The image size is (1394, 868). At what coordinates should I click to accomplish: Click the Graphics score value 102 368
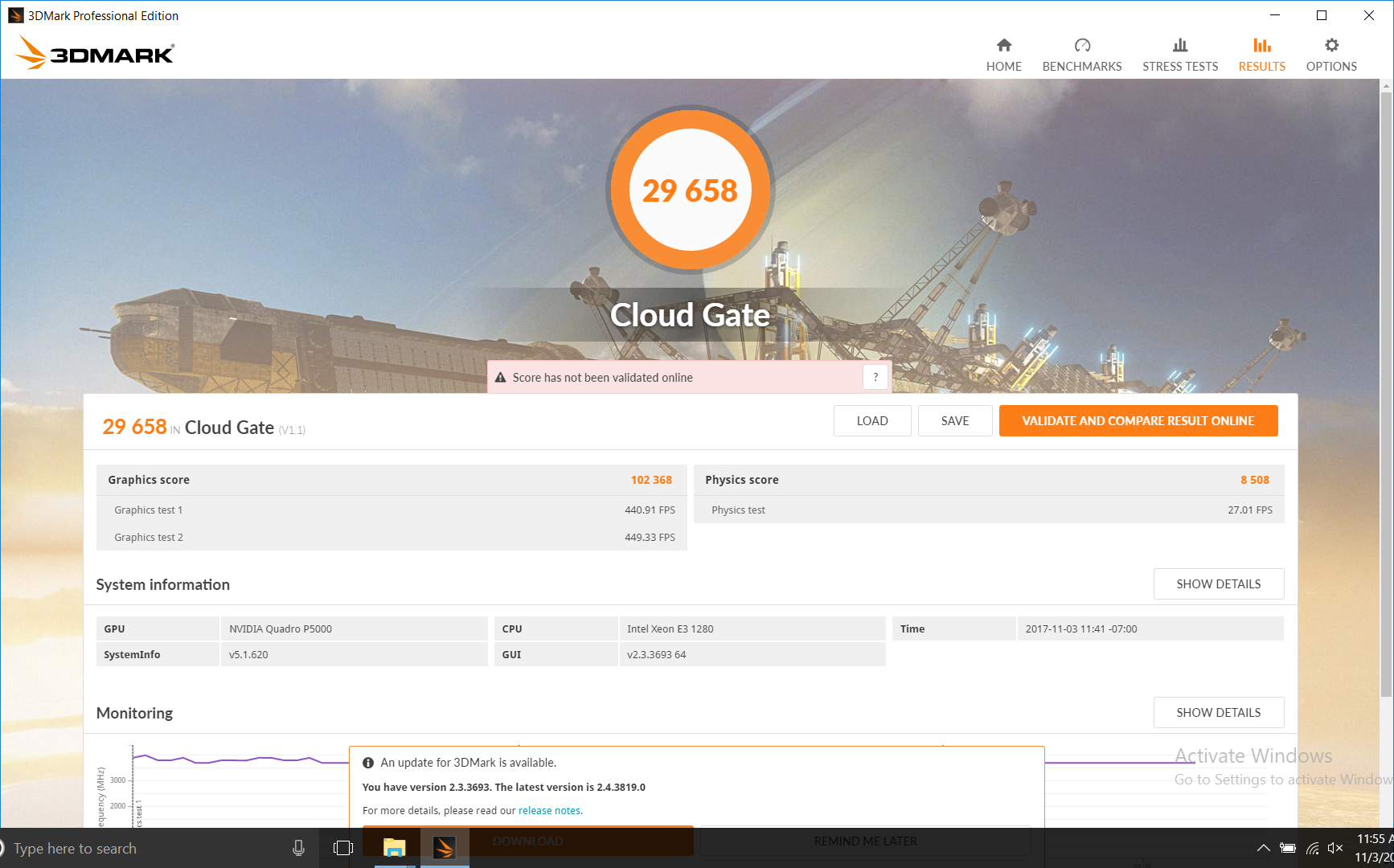651,480
